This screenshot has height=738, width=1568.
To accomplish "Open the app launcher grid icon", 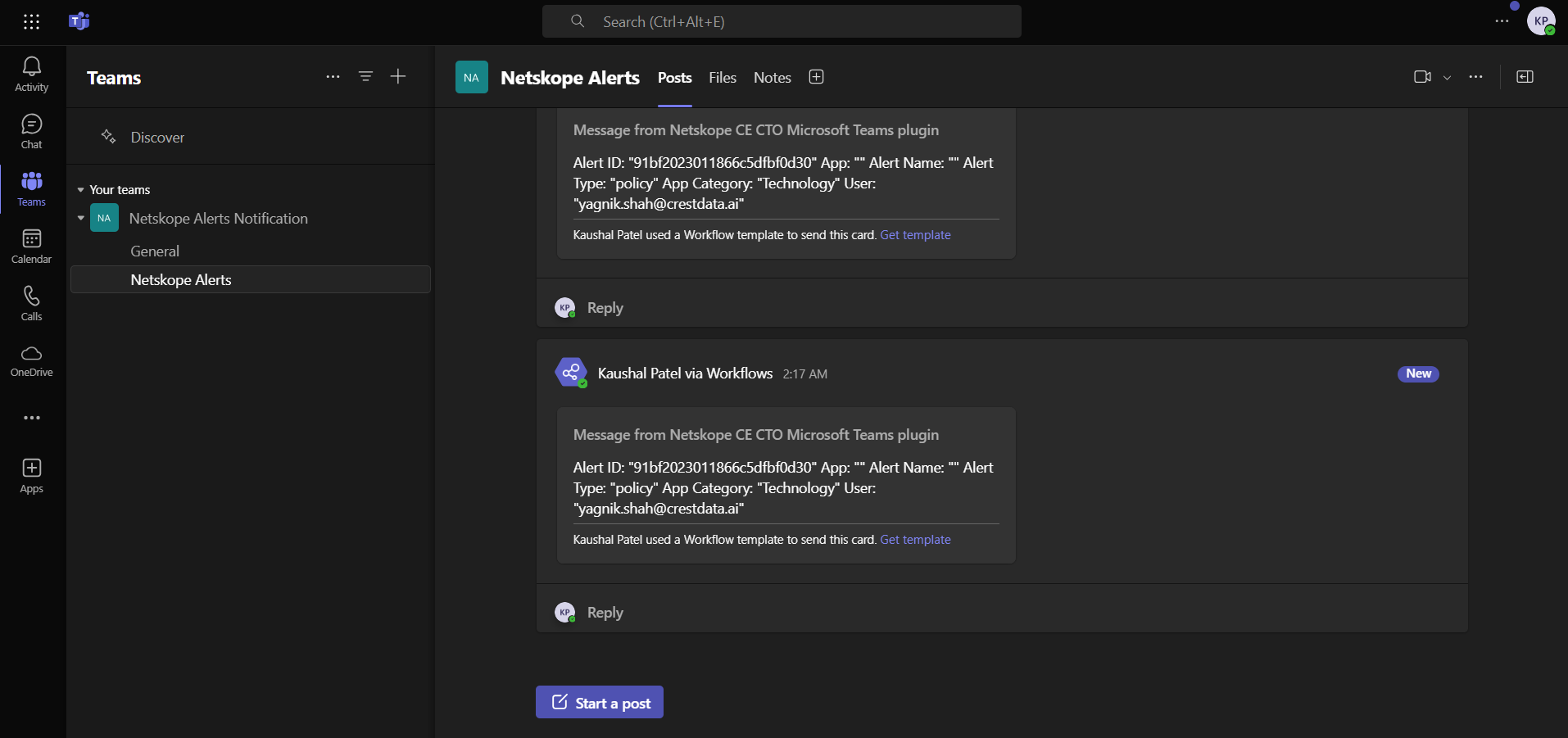I will (x=31, y=21).
